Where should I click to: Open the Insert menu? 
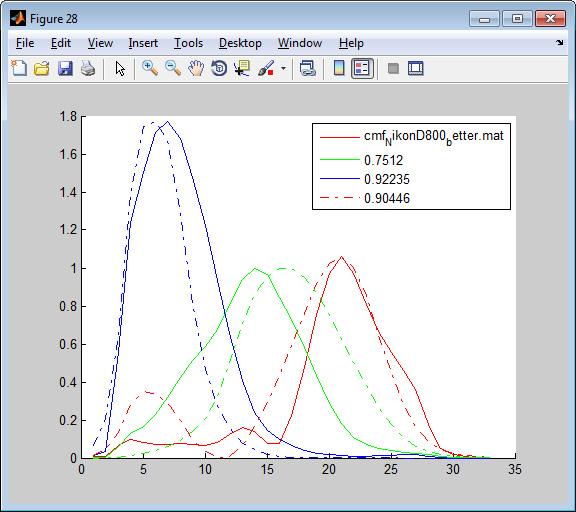coord(143,43)
